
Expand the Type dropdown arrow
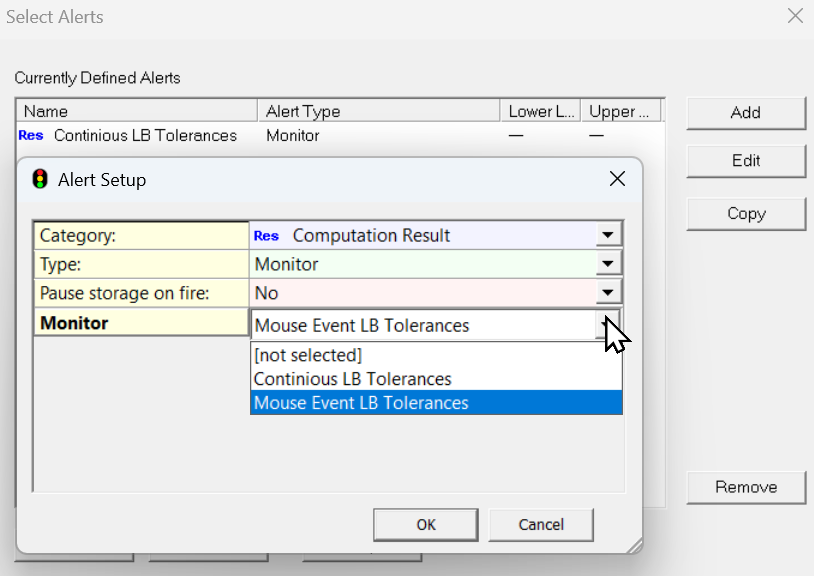click(607, 264)
